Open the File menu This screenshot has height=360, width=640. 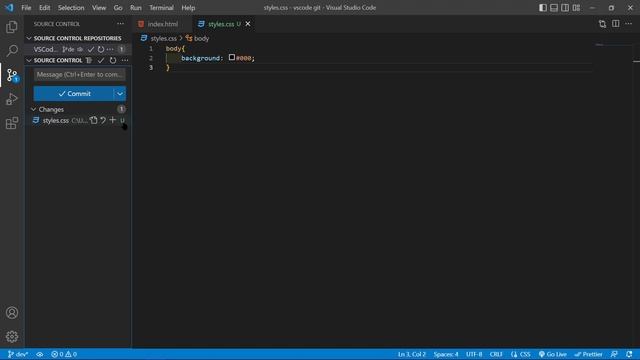pyautogui.click(x=26, y=8)
